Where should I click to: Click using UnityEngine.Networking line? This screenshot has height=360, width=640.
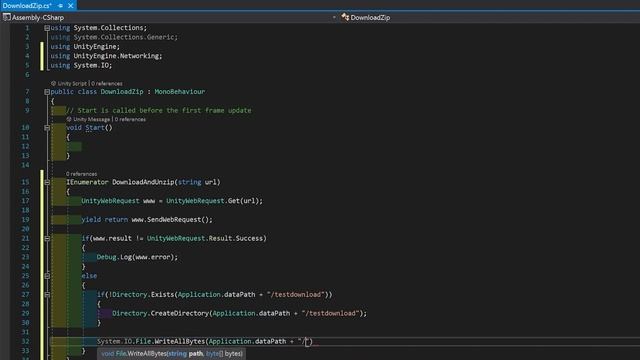[x=106, y=56]
